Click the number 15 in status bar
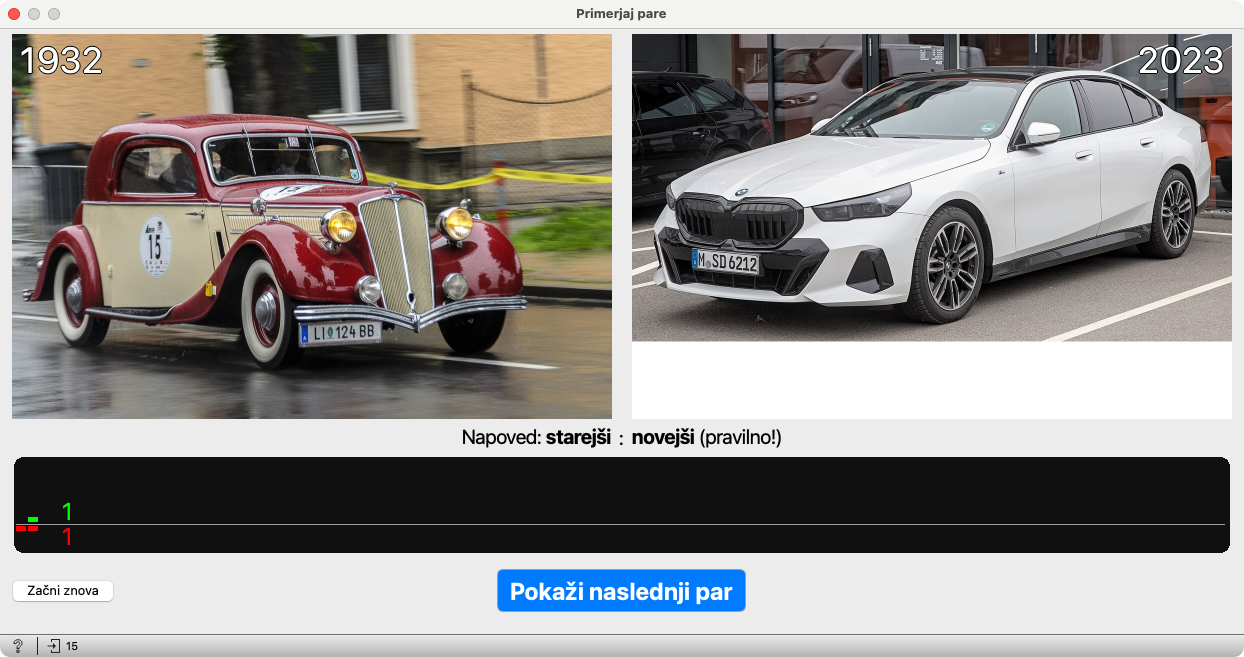The image size is (1244, 657). [72, 646]
